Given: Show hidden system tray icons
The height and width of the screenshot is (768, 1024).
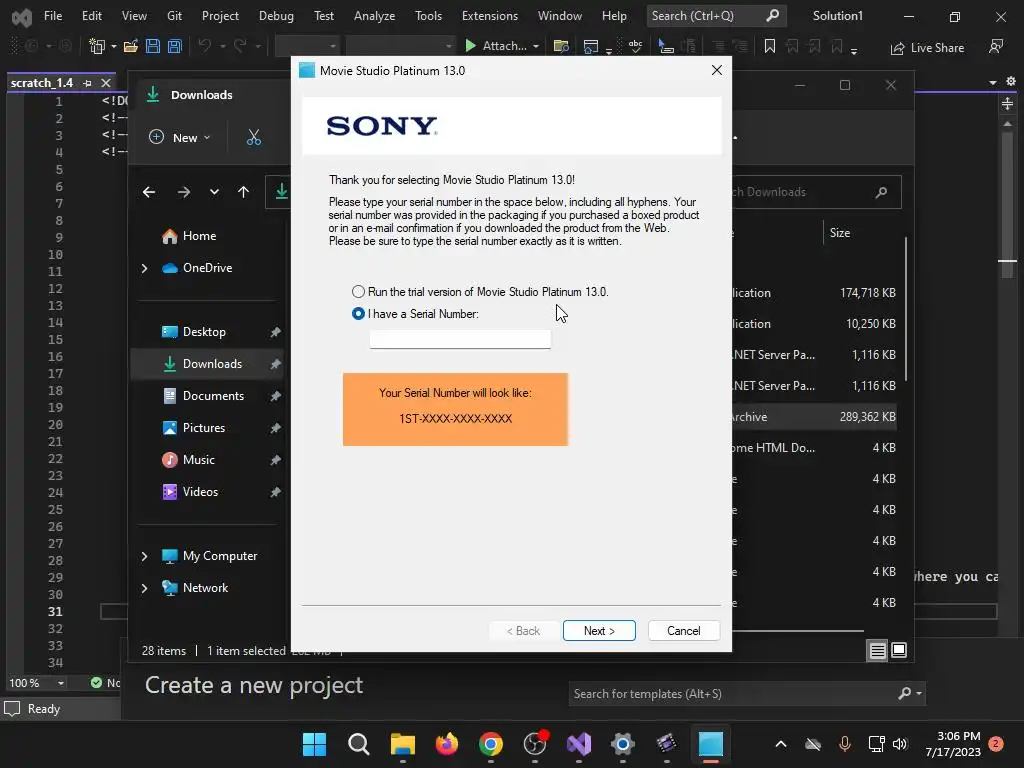Looking at the screenshot, I should pyautogui.click(x=781, y=744).
